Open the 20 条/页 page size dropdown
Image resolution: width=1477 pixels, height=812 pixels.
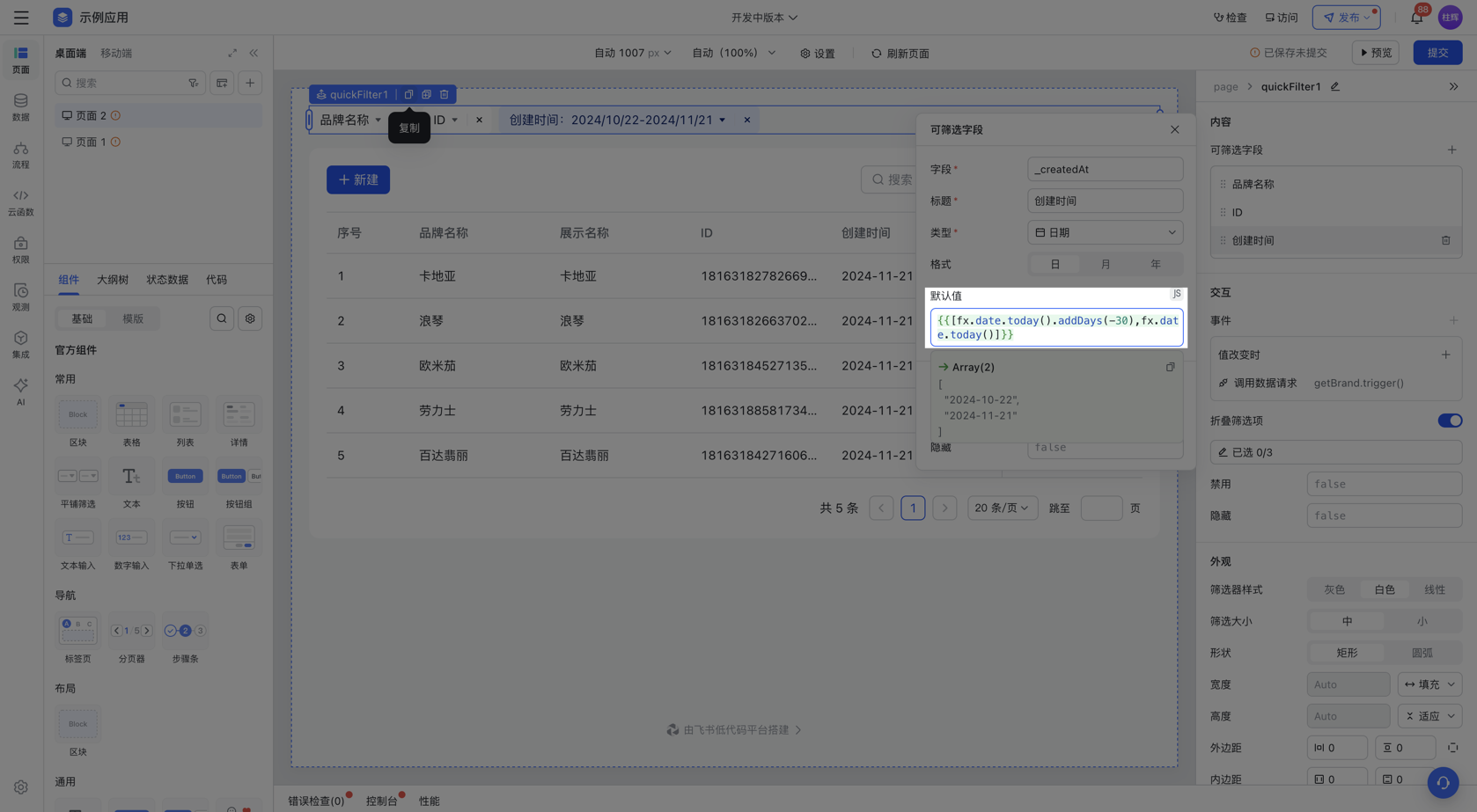[x=1002, y=508]
